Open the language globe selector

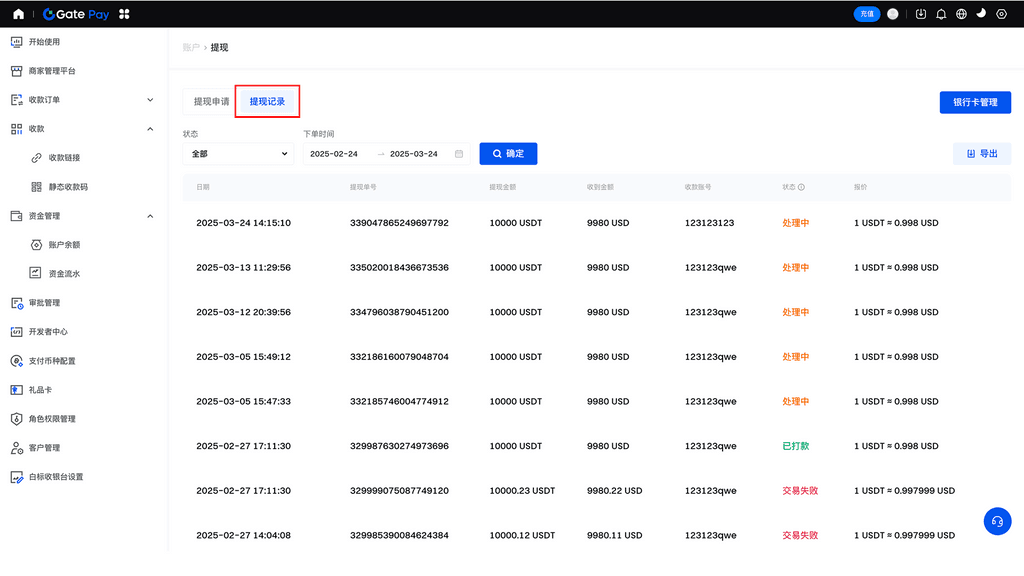tap(961, 14)
